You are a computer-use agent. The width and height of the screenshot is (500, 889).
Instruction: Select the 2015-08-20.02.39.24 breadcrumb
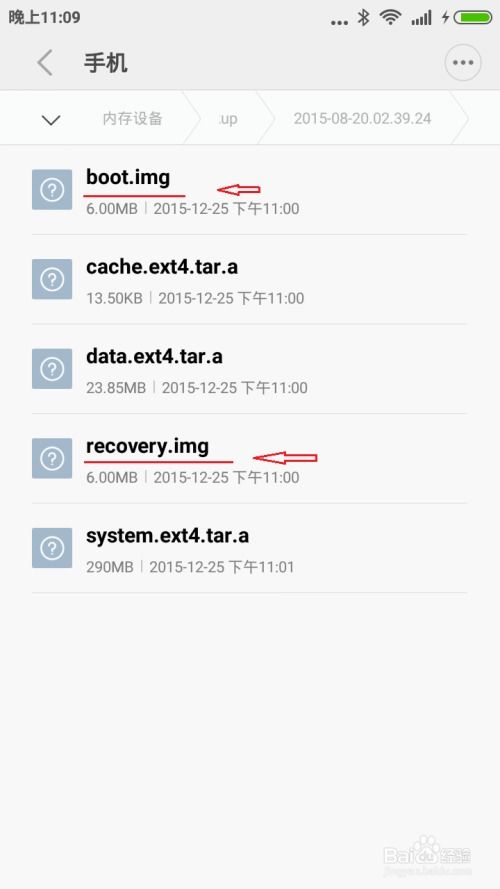[362, 118]
